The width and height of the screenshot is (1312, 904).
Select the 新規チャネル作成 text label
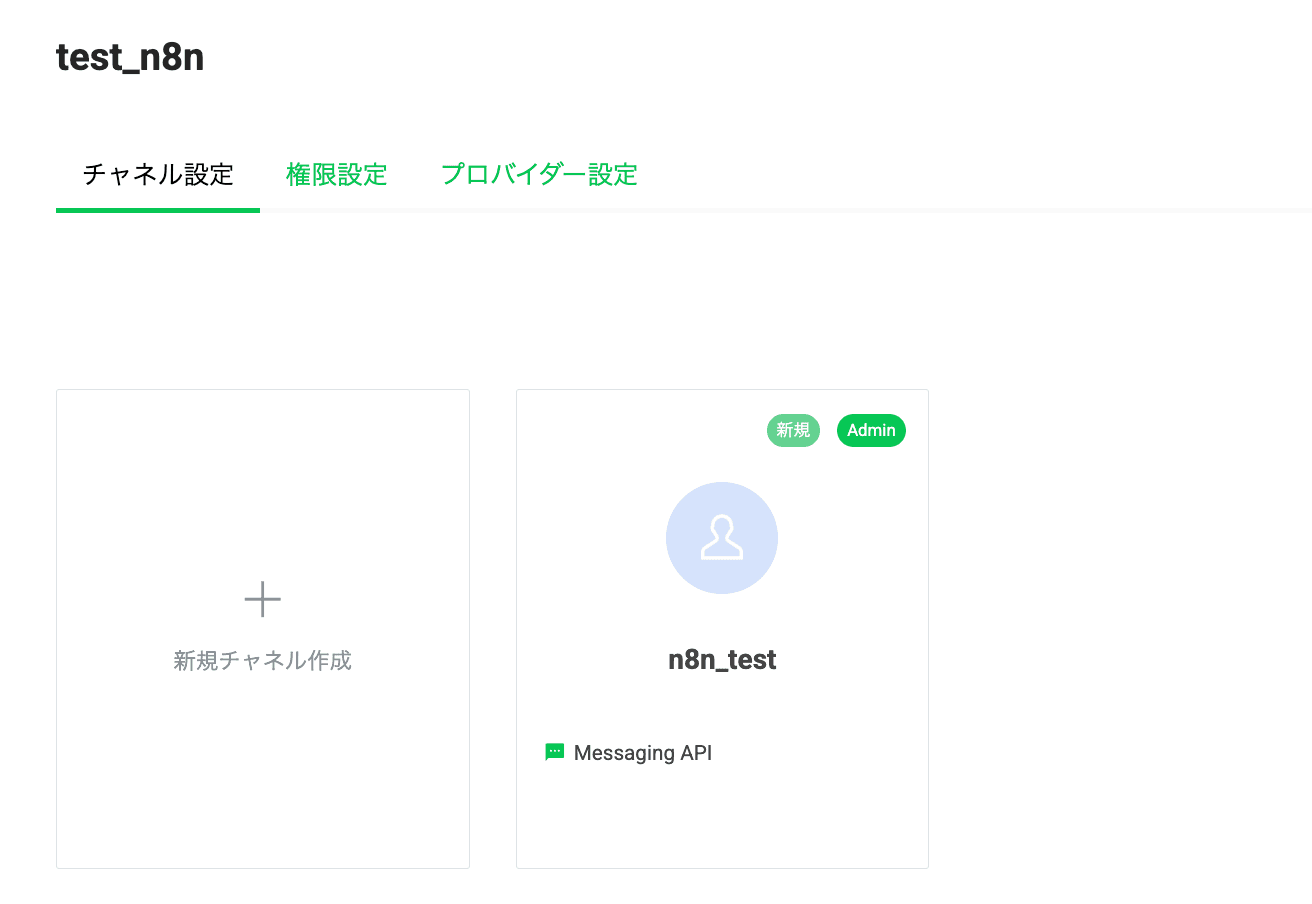(263, 661)
